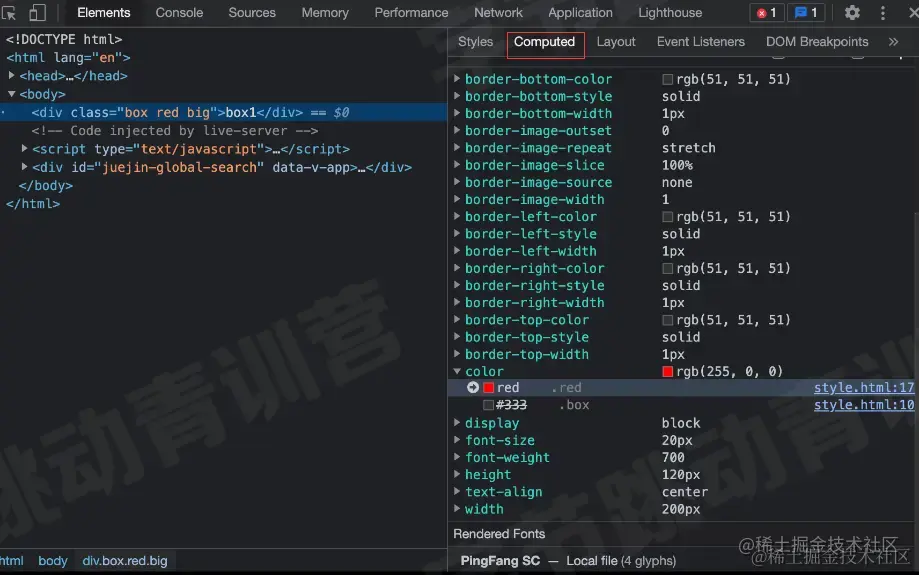Screen dimensions: 919x575
Task: Select the body breadcrumb
Action: tap(53, 561)
